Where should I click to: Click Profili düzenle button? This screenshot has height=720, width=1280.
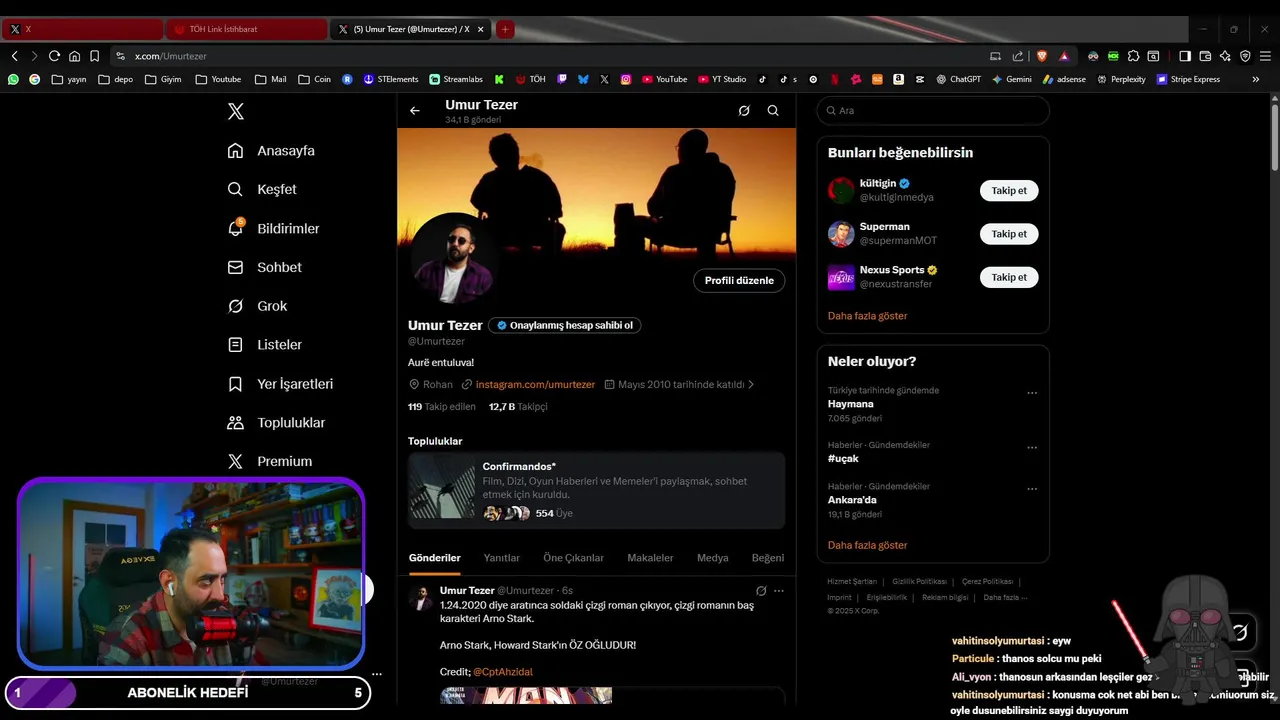739,281
